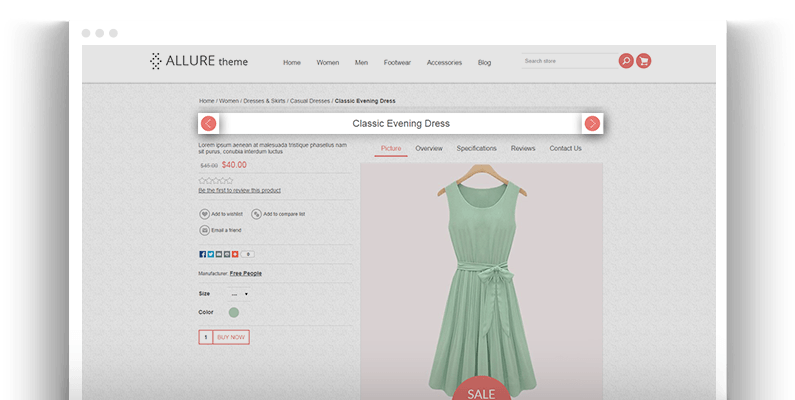795x400 pixels.
Task: Open the Free People manufacturer link
Action: [245, 273]
